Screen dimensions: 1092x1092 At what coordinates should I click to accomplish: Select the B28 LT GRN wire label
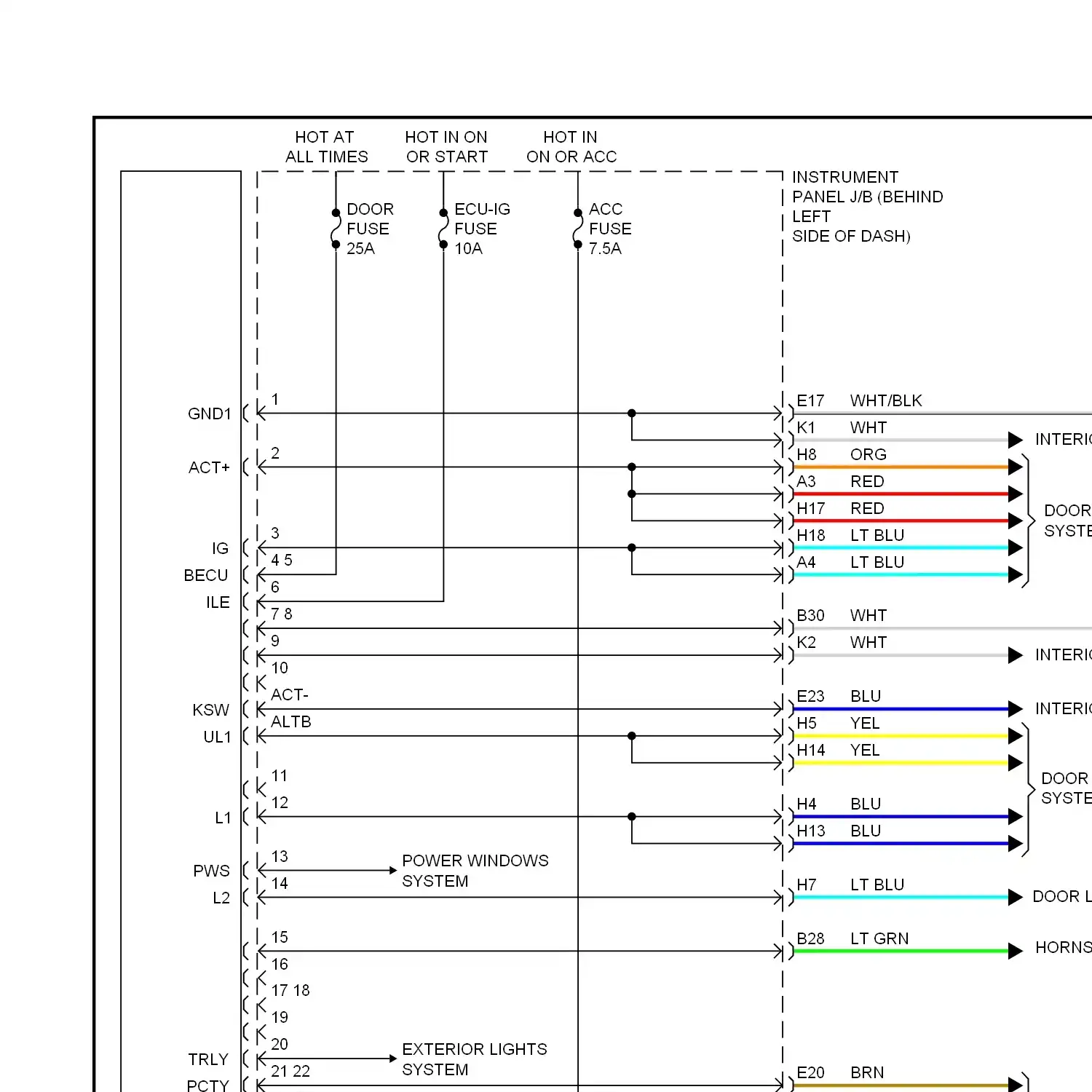(x=852, y=938)
